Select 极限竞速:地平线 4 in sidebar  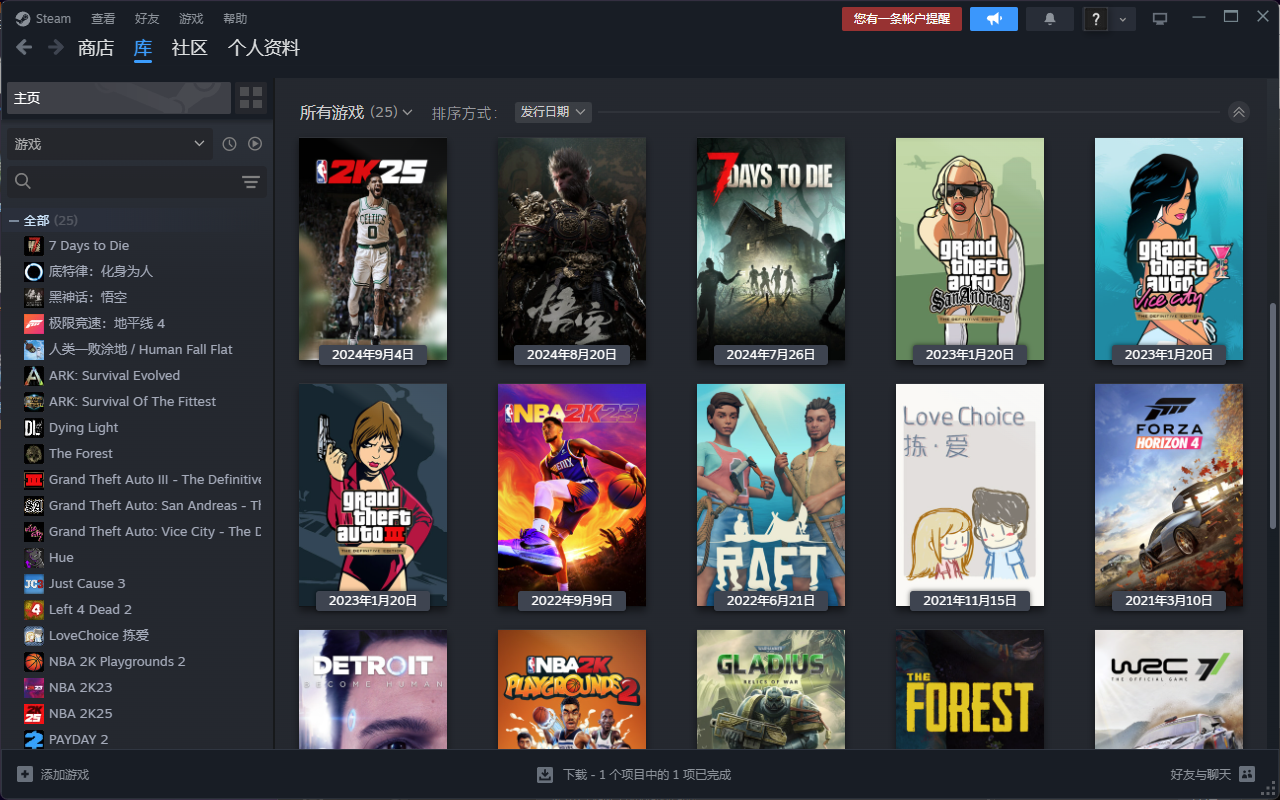(x=107, y=323)
